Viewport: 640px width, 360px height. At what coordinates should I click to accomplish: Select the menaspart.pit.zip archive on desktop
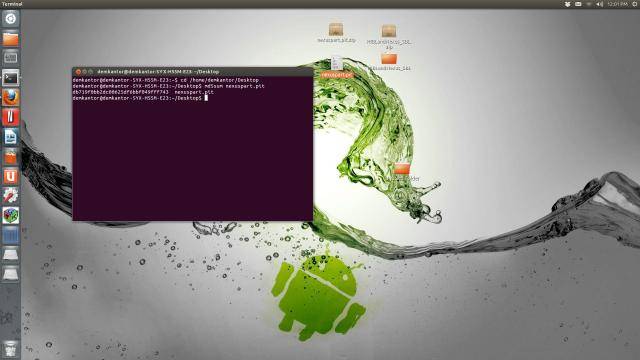(x=336, y=33)
